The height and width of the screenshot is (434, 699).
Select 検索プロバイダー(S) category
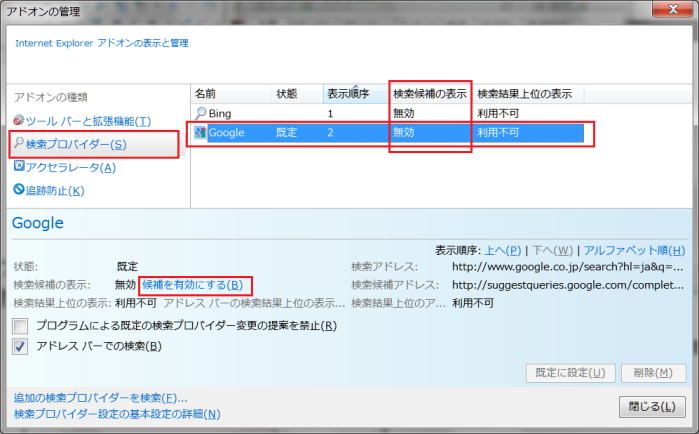coord(76,144)
